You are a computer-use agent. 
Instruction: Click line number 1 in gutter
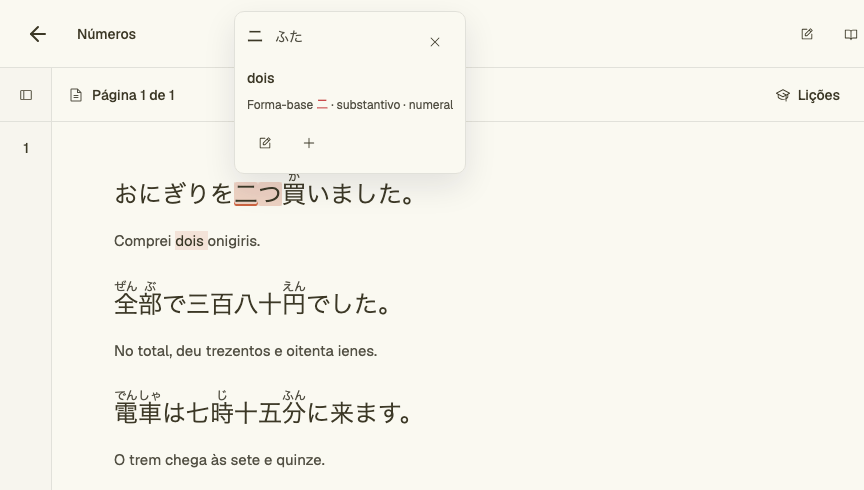point(26,148)
